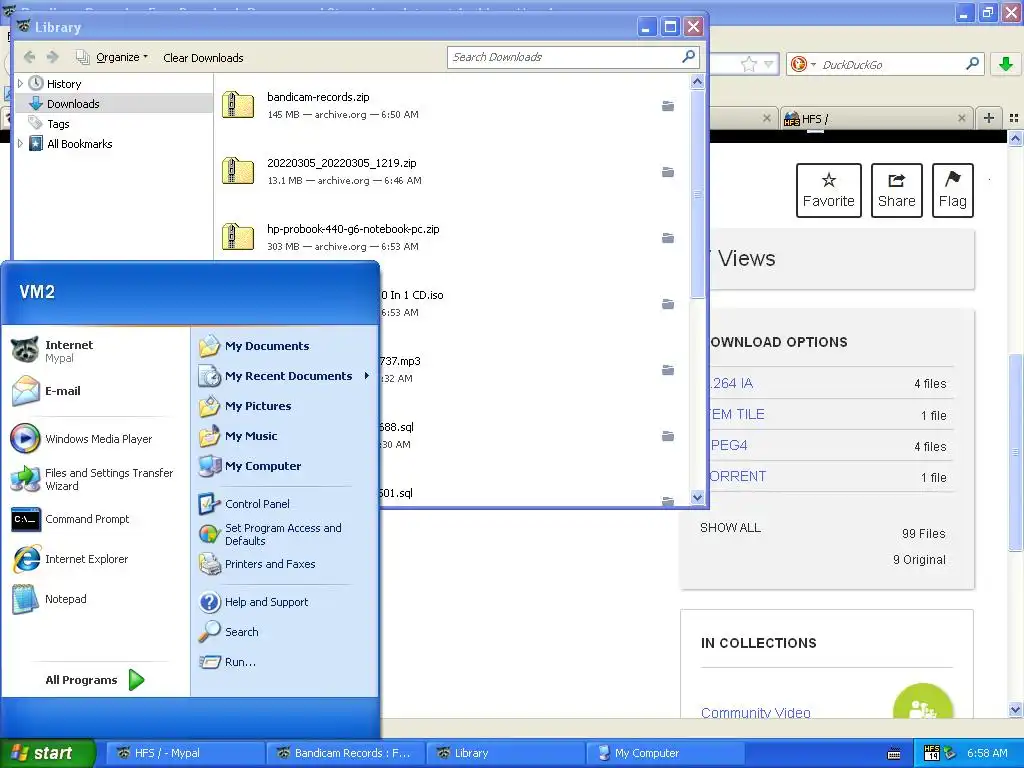Click SHOW ALL files link
1024x768 pixels.
[730, 528]
